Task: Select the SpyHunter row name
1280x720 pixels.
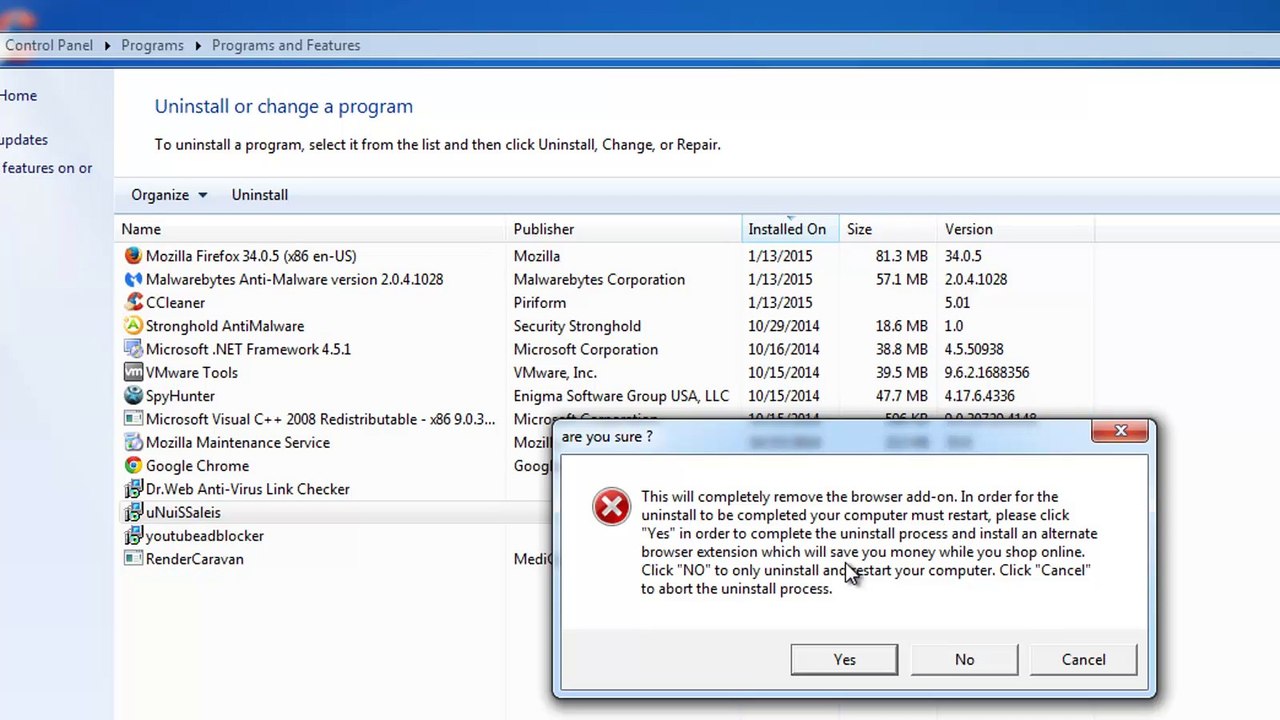Action: 180,396
